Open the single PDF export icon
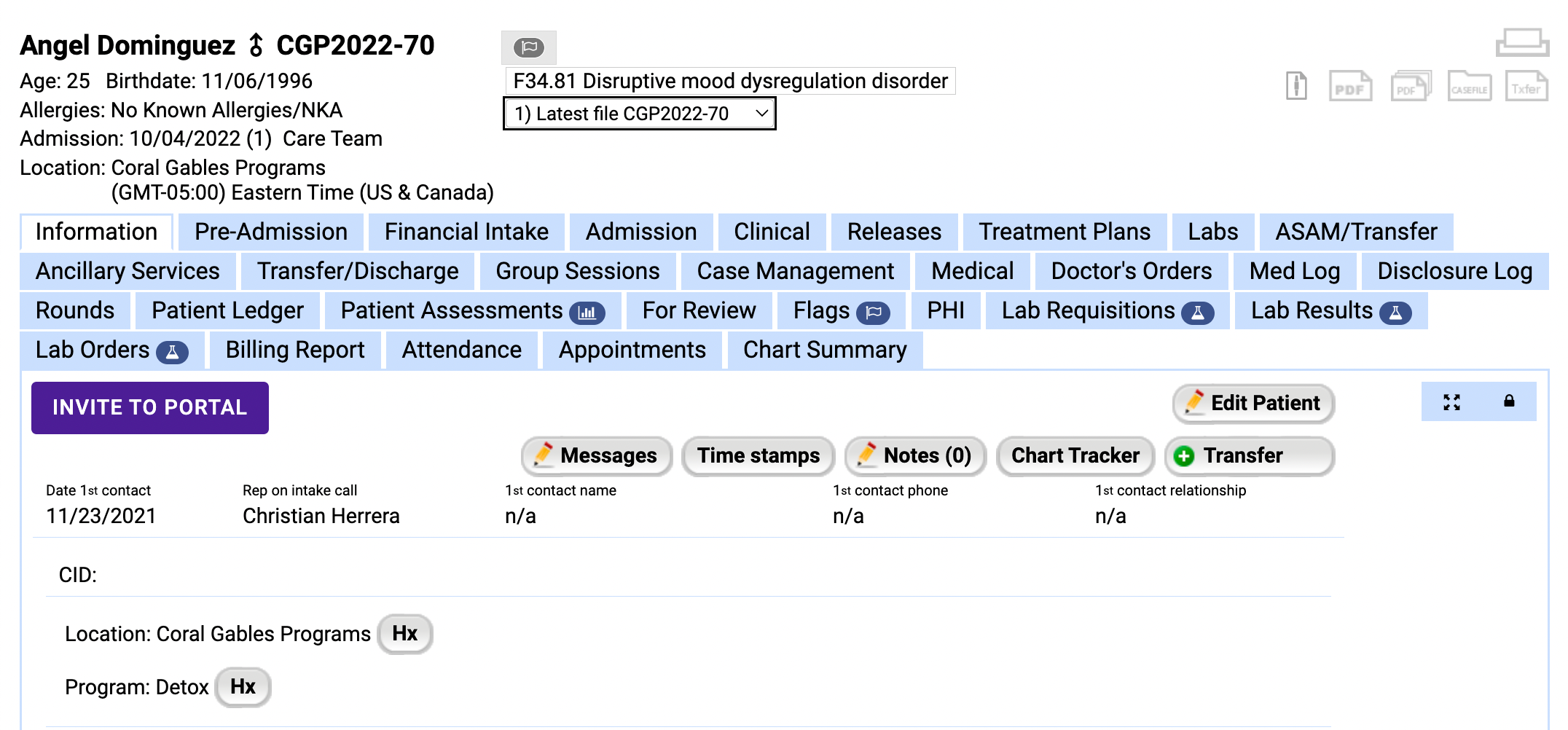 pyautogui.click(x=1350, y=87)
